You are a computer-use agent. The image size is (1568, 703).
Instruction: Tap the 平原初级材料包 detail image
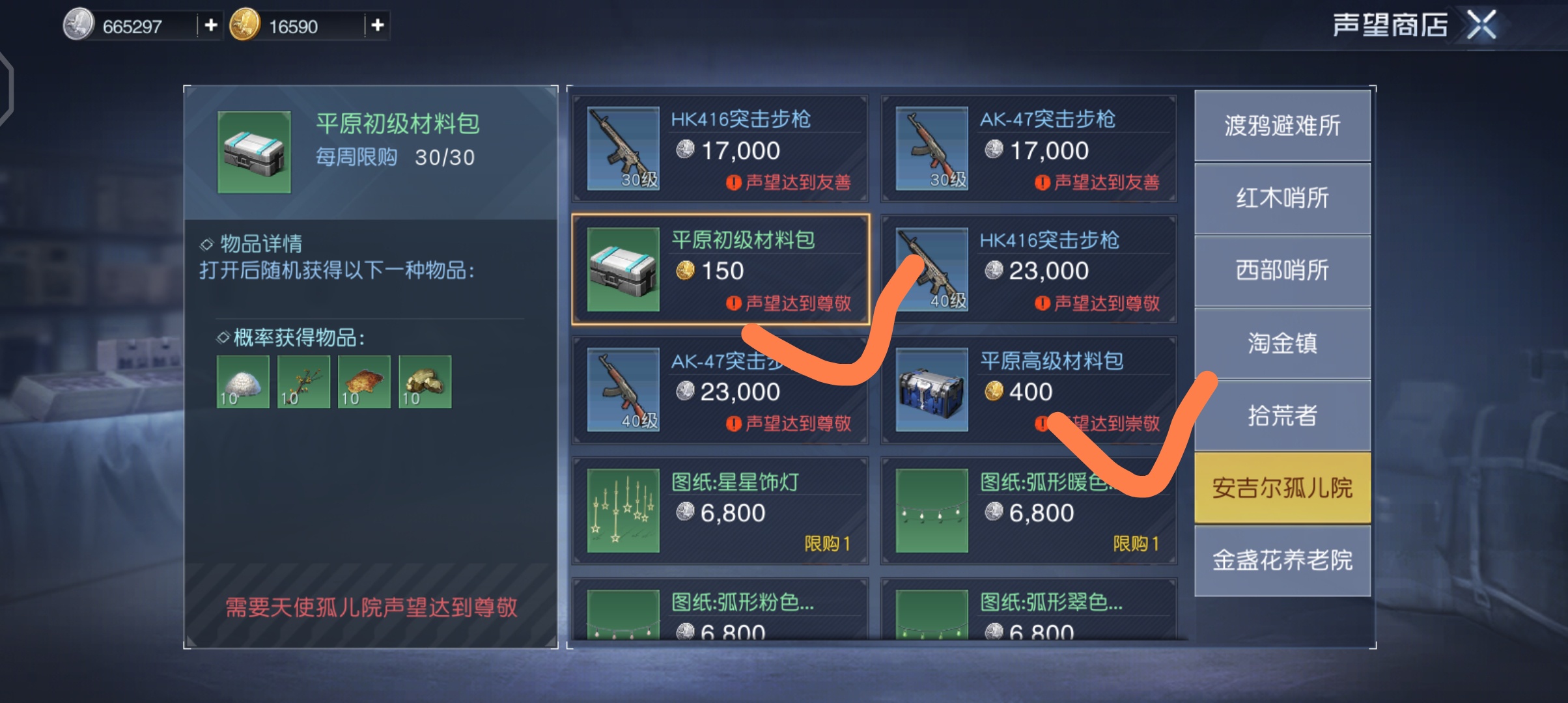pos(254,152)
